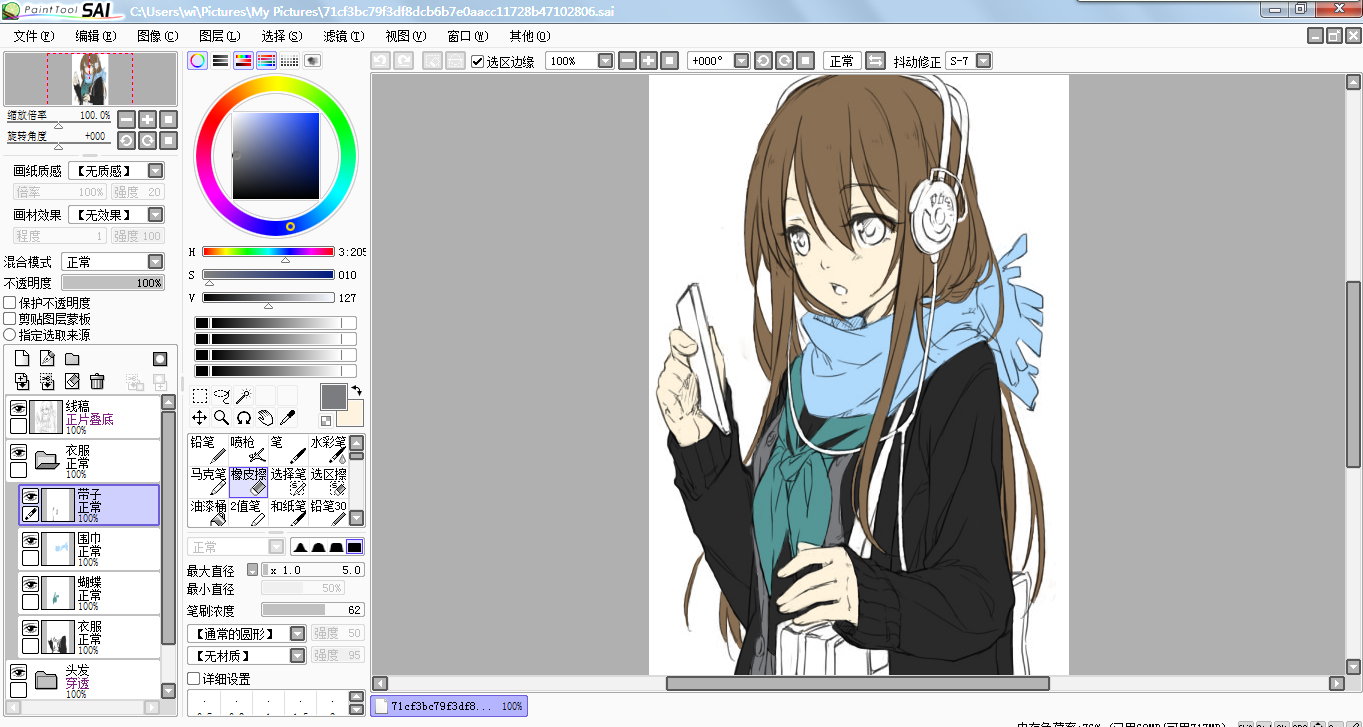Select the 2值笔 binary pen
The height and width of the screenshot is (727, 1363).
248,513
